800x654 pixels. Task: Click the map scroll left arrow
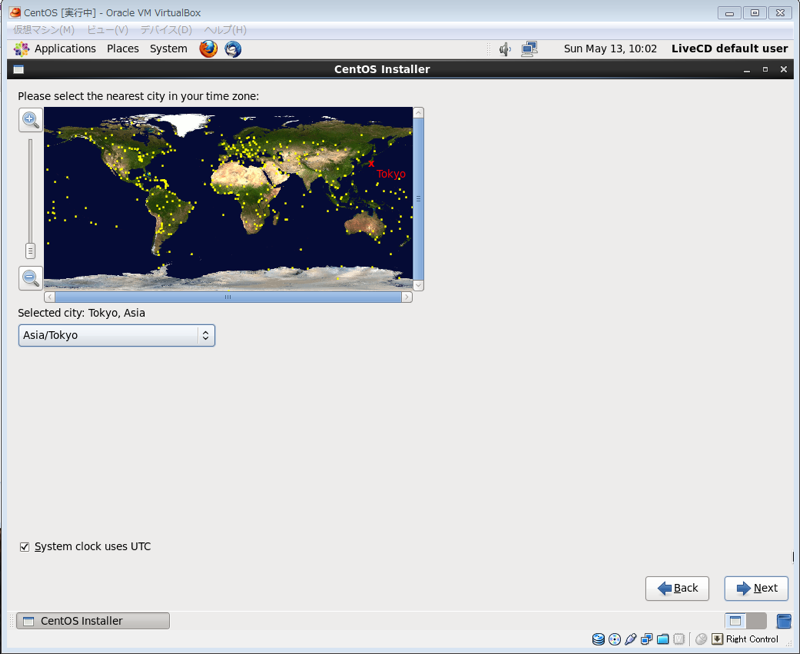click(x=49, y=297)
